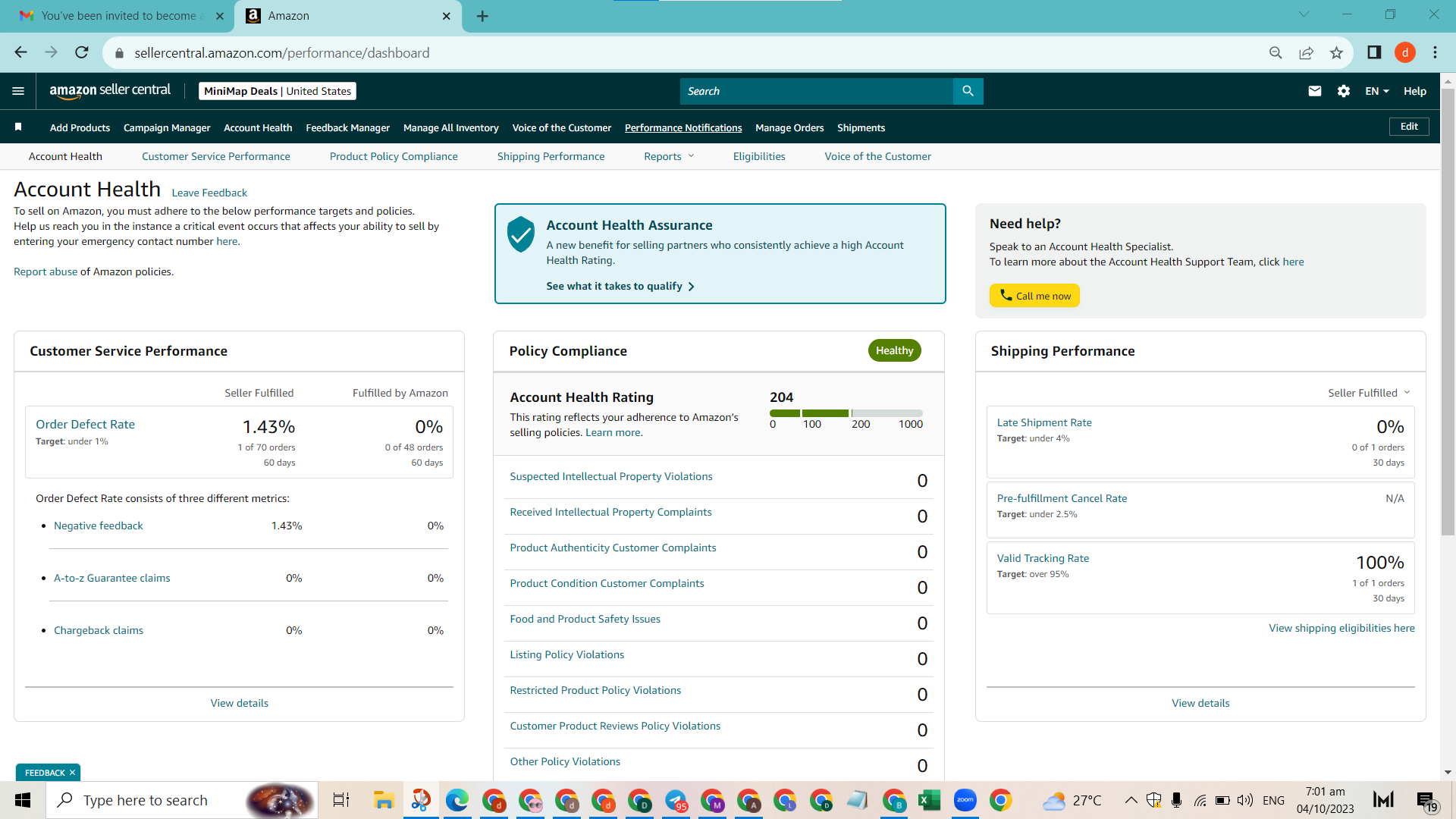Click the Healthy status badge
This screenshot has height=819, width=1456.
pos(894,350)
